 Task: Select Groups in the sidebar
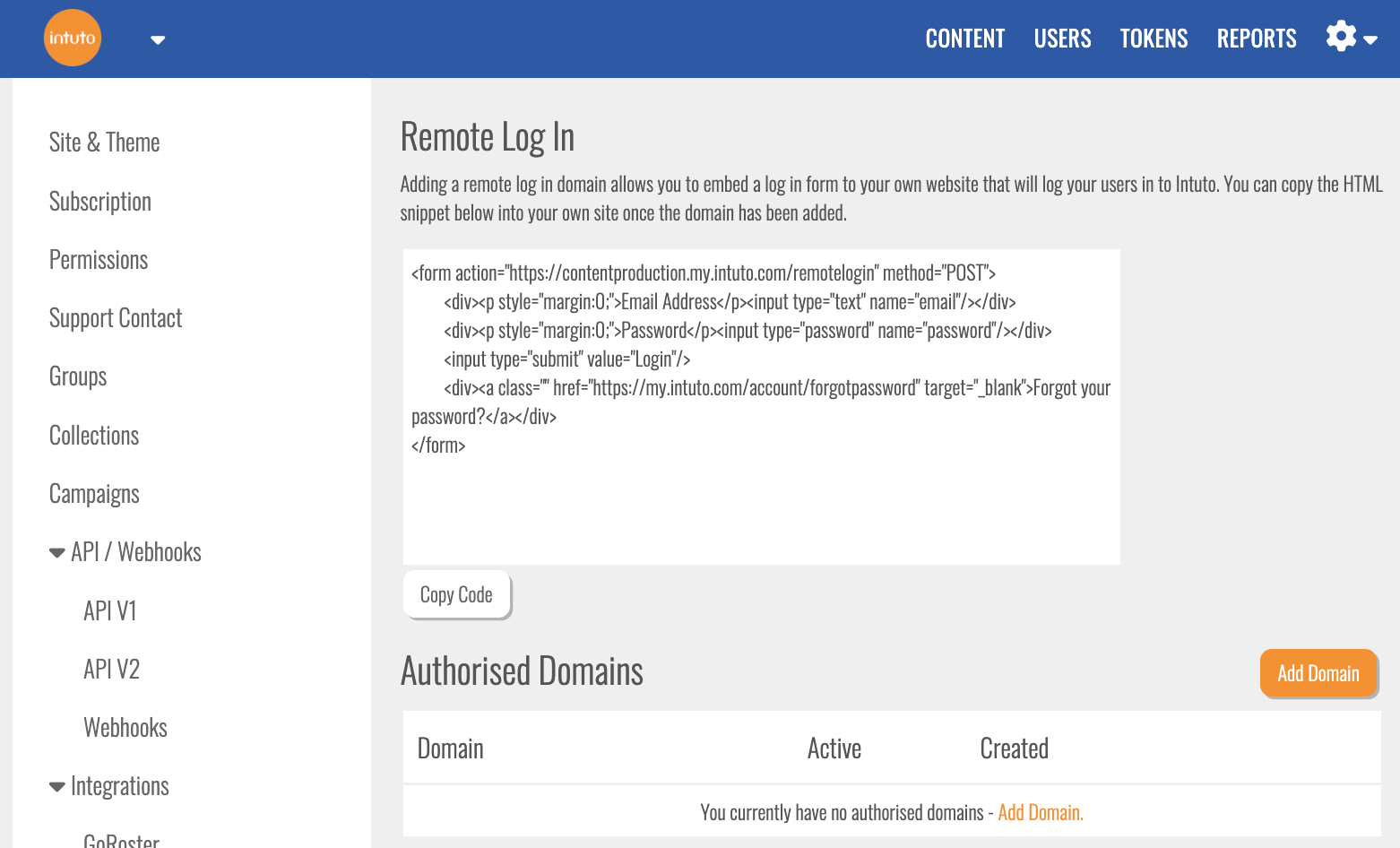coord(78,376)
